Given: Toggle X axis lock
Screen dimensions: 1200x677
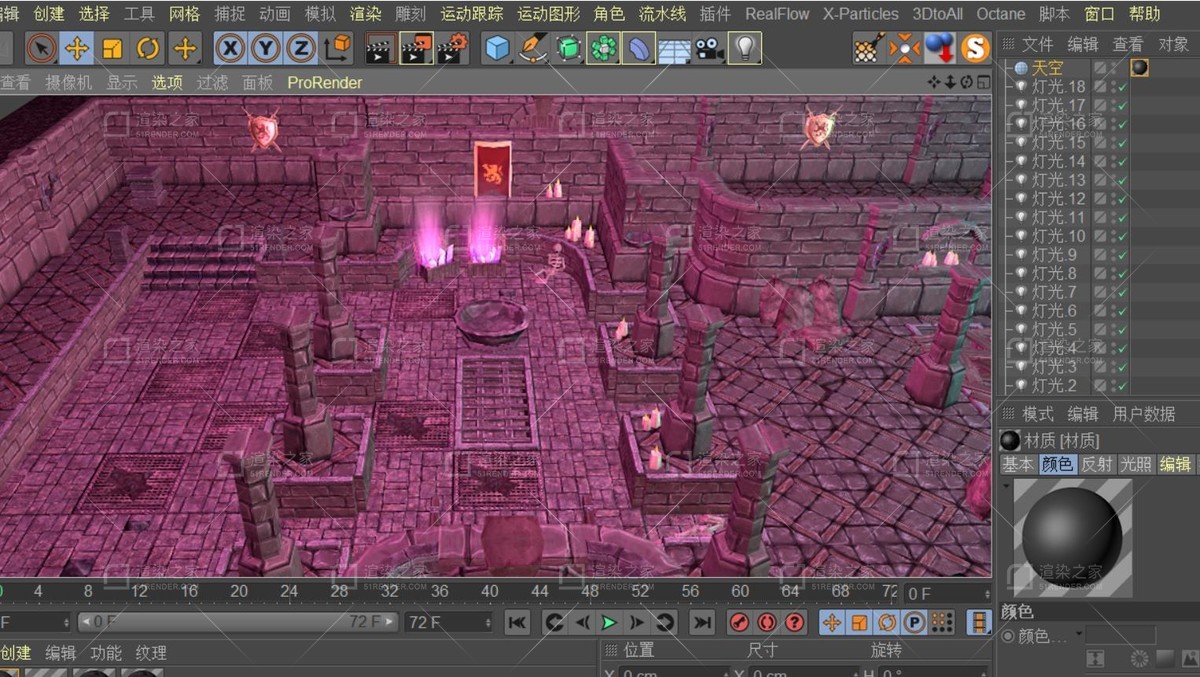Looking at the screenshot, I should point(230,48).
